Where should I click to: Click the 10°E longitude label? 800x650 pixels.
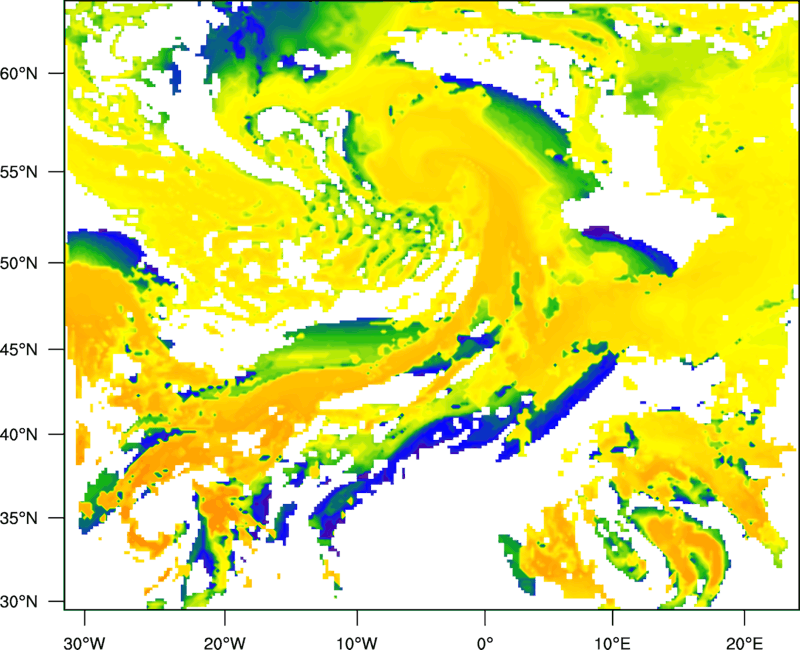612,643
